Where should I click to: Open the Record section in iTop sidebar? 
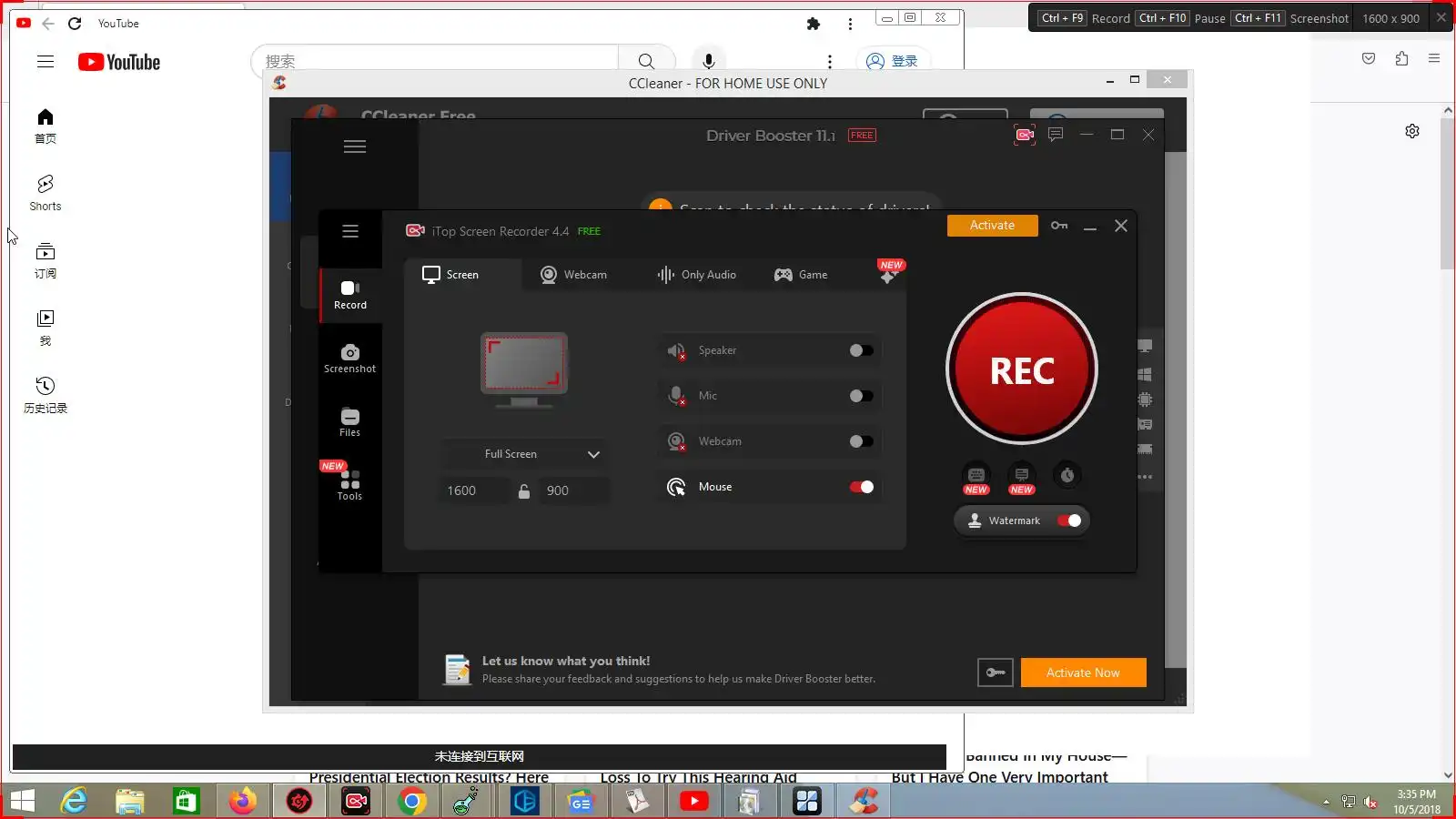(350, 295)
